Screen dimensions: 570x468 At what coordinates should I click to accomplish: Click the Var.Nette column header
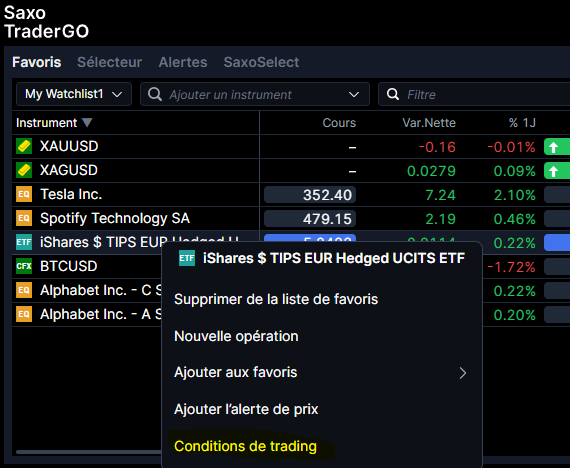[429, 123]
